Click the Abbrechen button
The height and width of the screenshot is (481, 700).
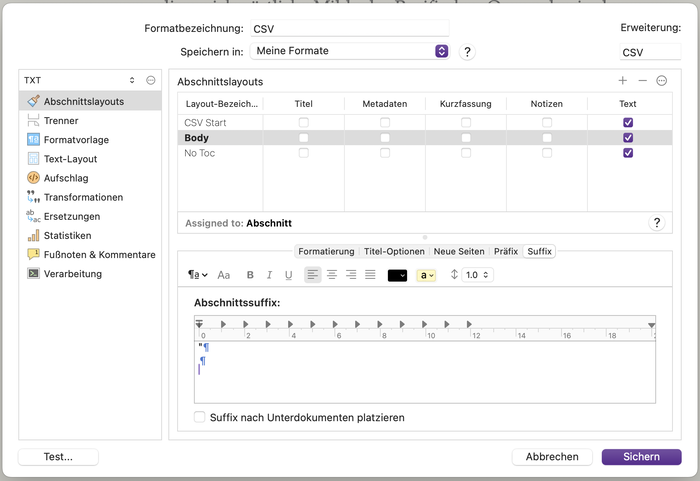552,456
